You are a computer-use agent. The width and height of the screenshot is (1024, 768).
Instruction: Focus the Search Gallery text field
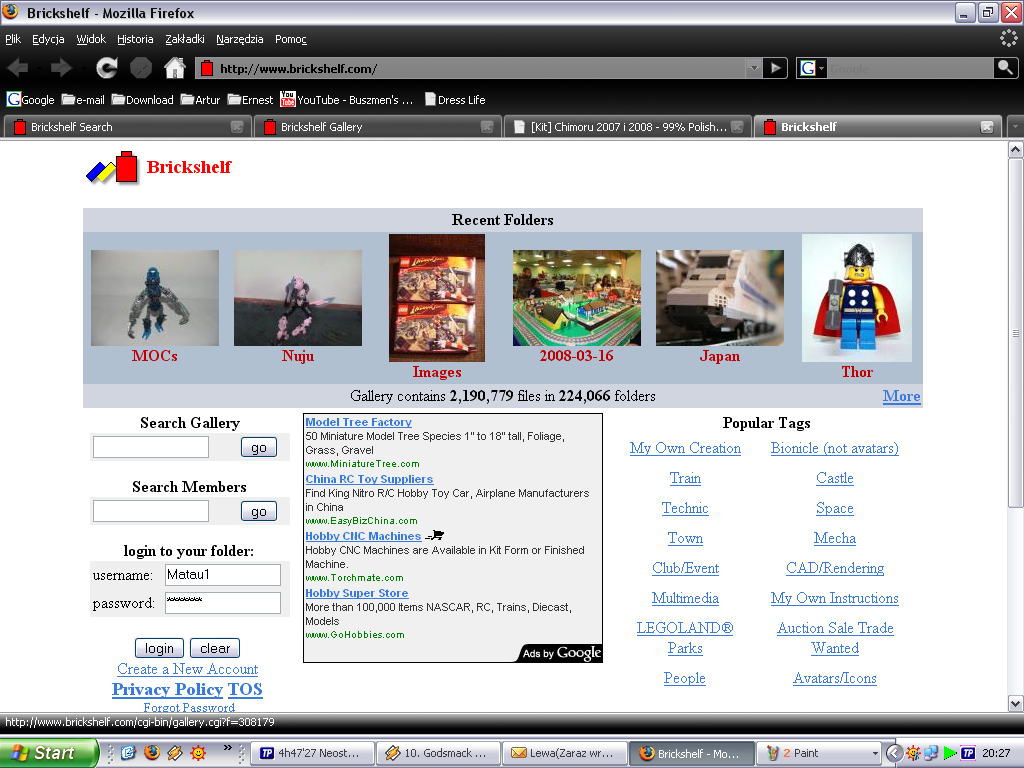(x=151, y=447)
